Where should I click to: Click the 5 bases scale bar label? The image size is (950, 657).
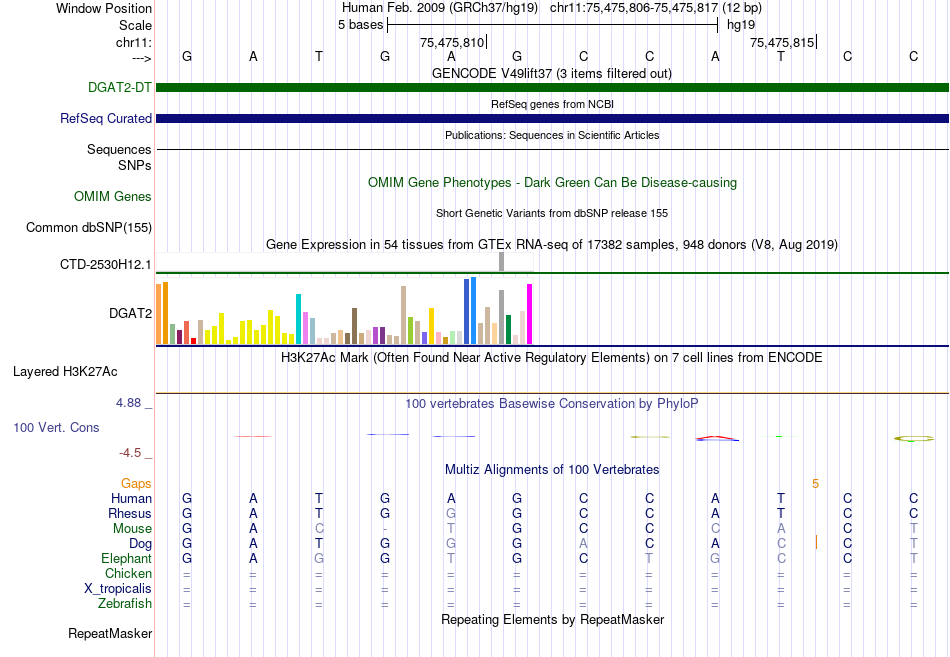coord(360,25)
